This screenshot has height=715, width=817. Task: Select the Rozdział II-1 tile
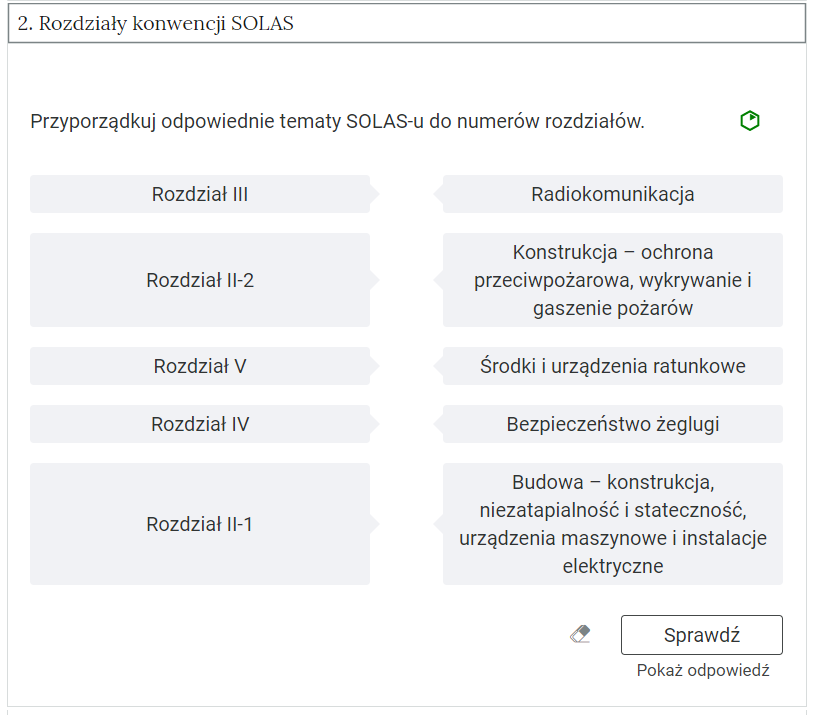[200, 524]
